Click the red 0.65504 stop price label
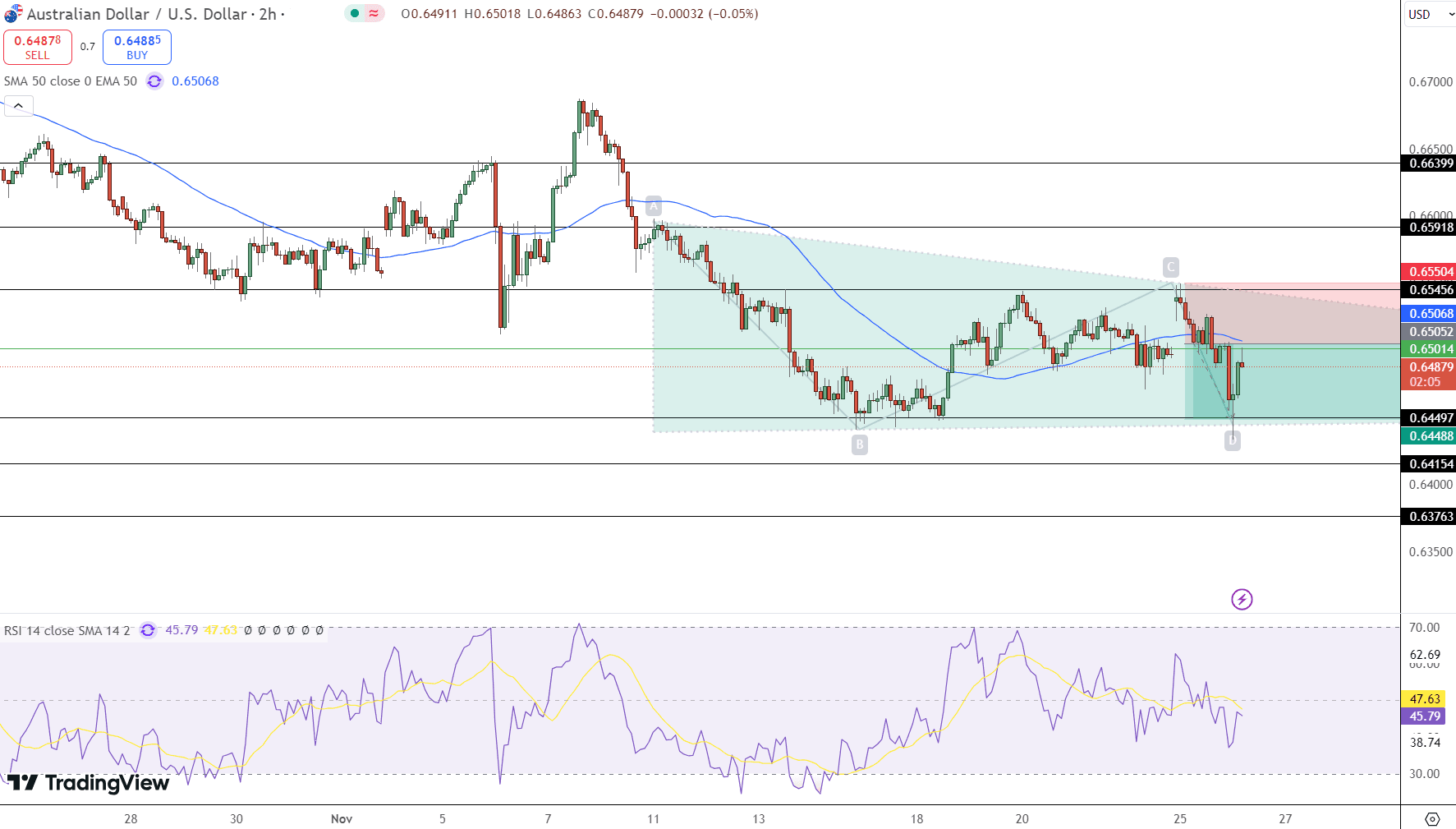This screenshot has height=829, width=1456. (x=1427, y=272)
